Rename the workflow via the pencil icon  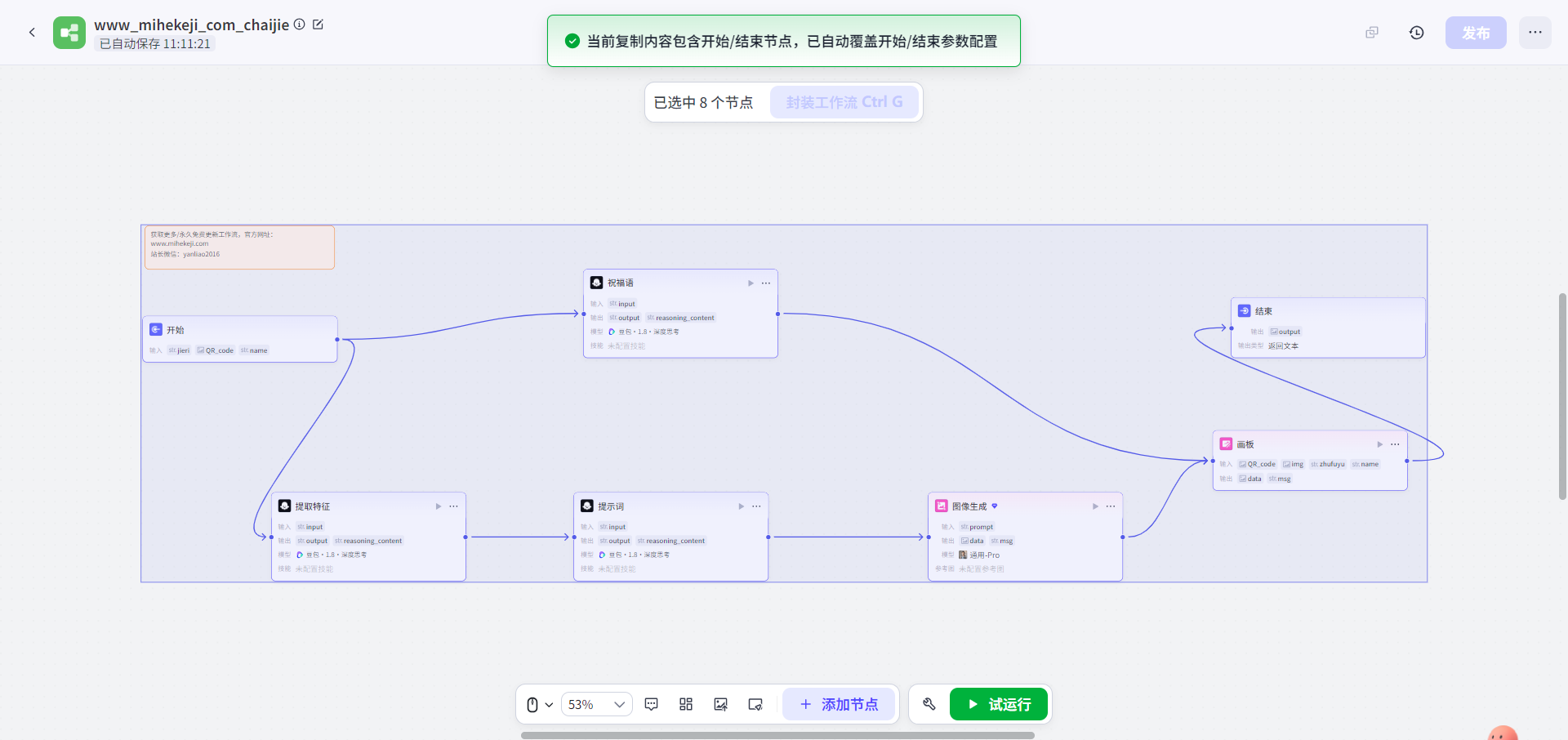318,25
